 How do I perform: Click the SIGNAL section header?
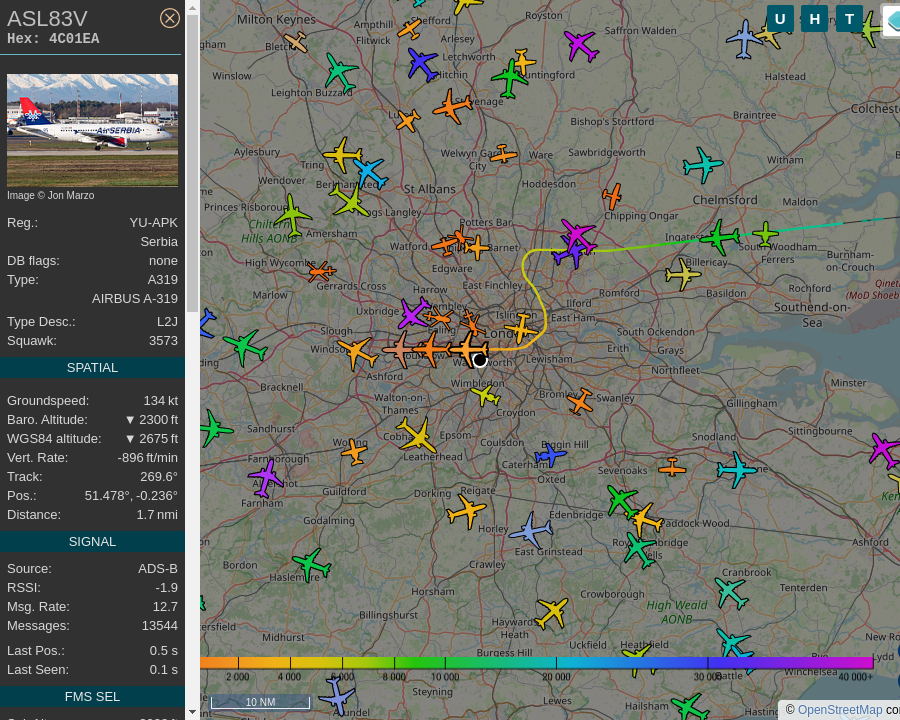click(x=92, y=541)
